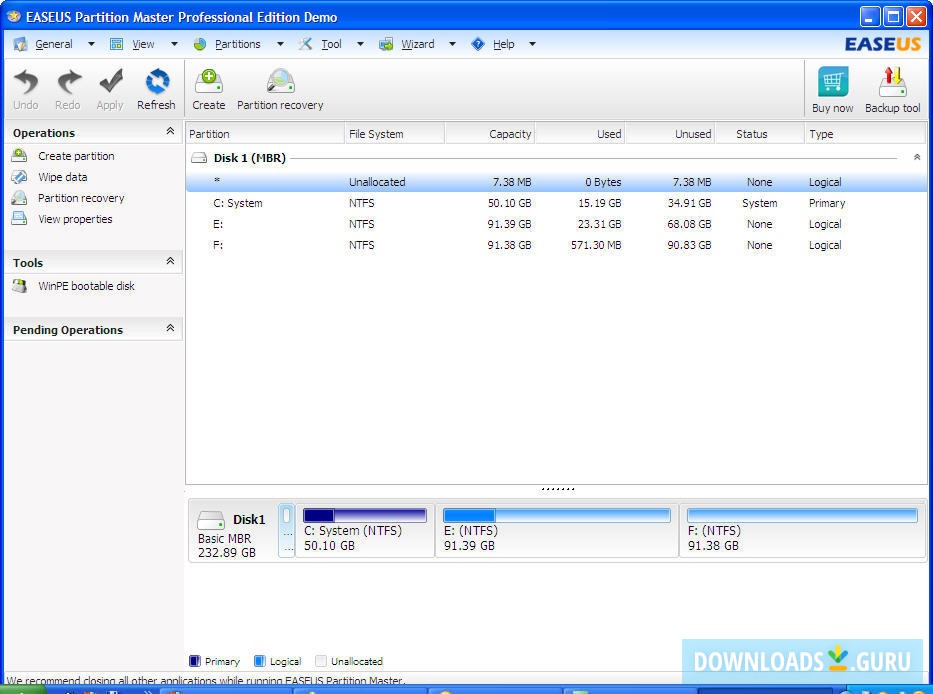This screenshot has width=933, height=694.
Task: Sort the list by Capacity column
Action: [x=490, y=134]
